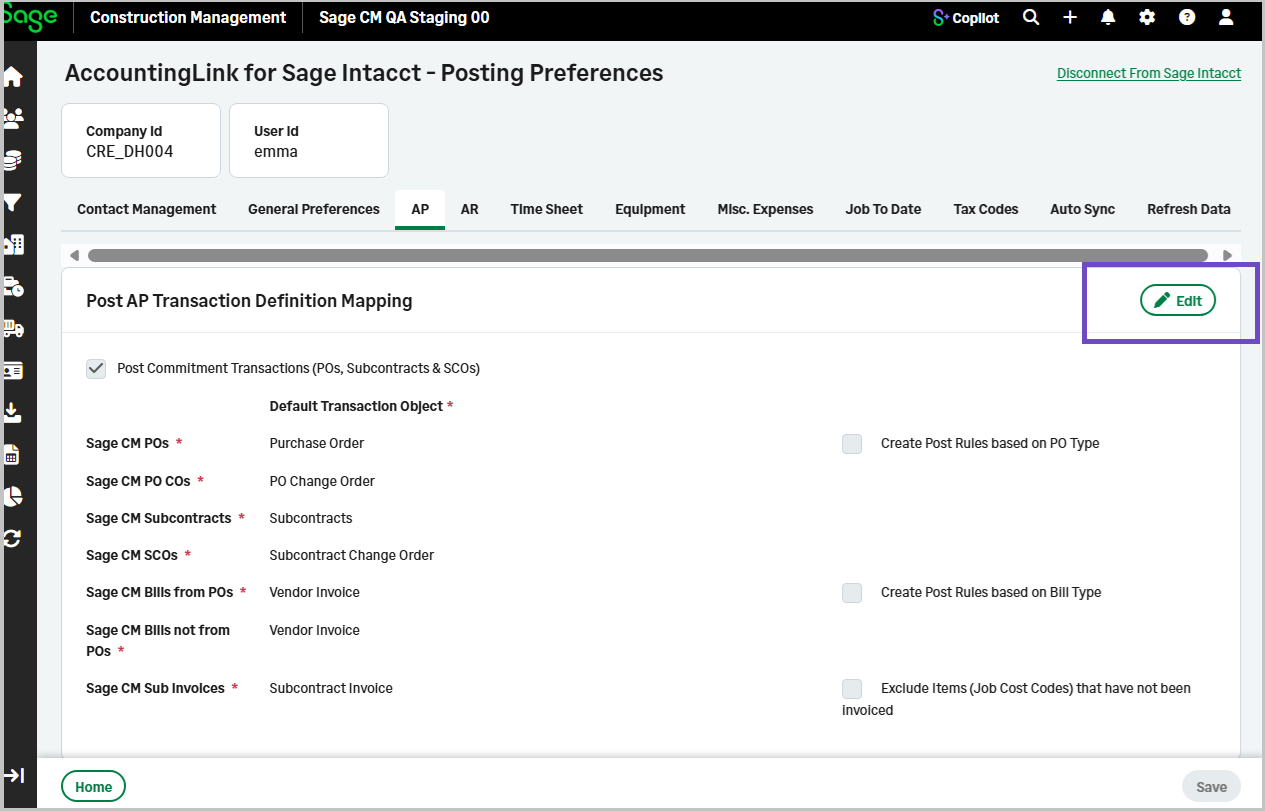Switch to the Time Sheet tab
Screen dimensions: 1265x811
[x=546, y=209]
